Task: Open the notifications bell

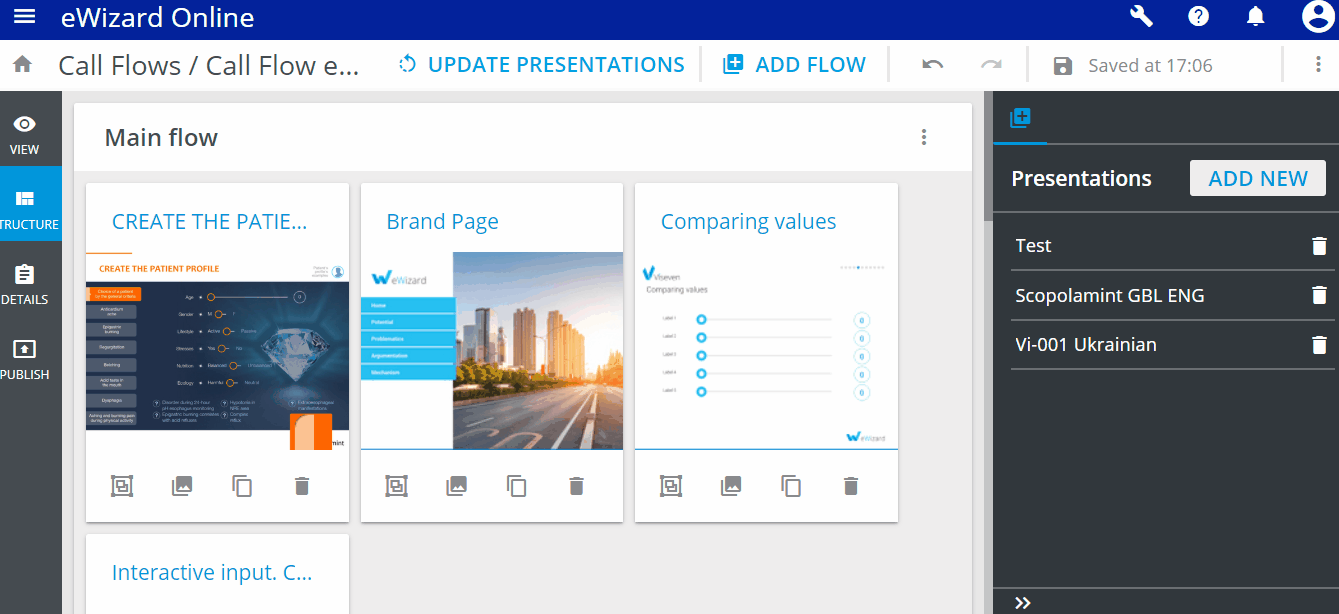Action: [1255, 17]
